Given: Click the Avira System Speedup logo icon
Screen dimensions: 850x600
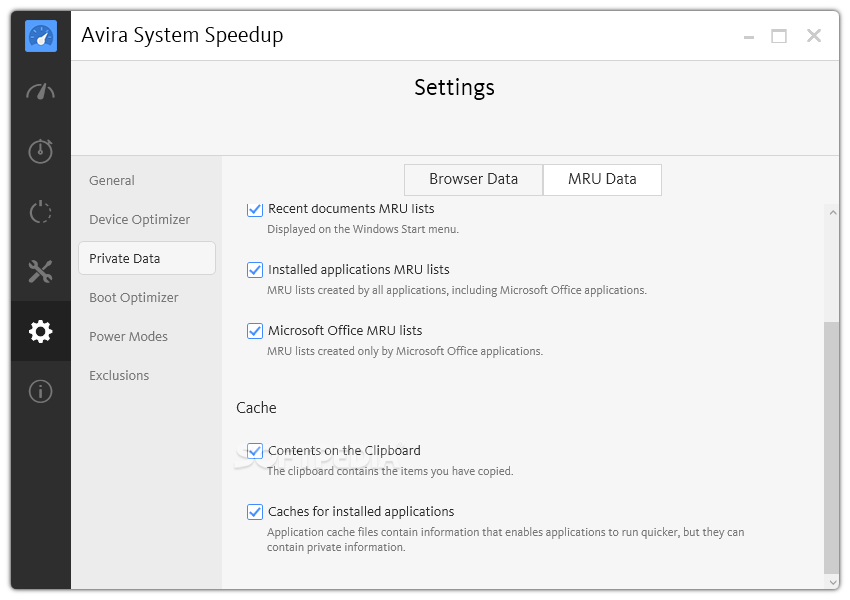Looking at the screenshot, I should tap(41, 36).
